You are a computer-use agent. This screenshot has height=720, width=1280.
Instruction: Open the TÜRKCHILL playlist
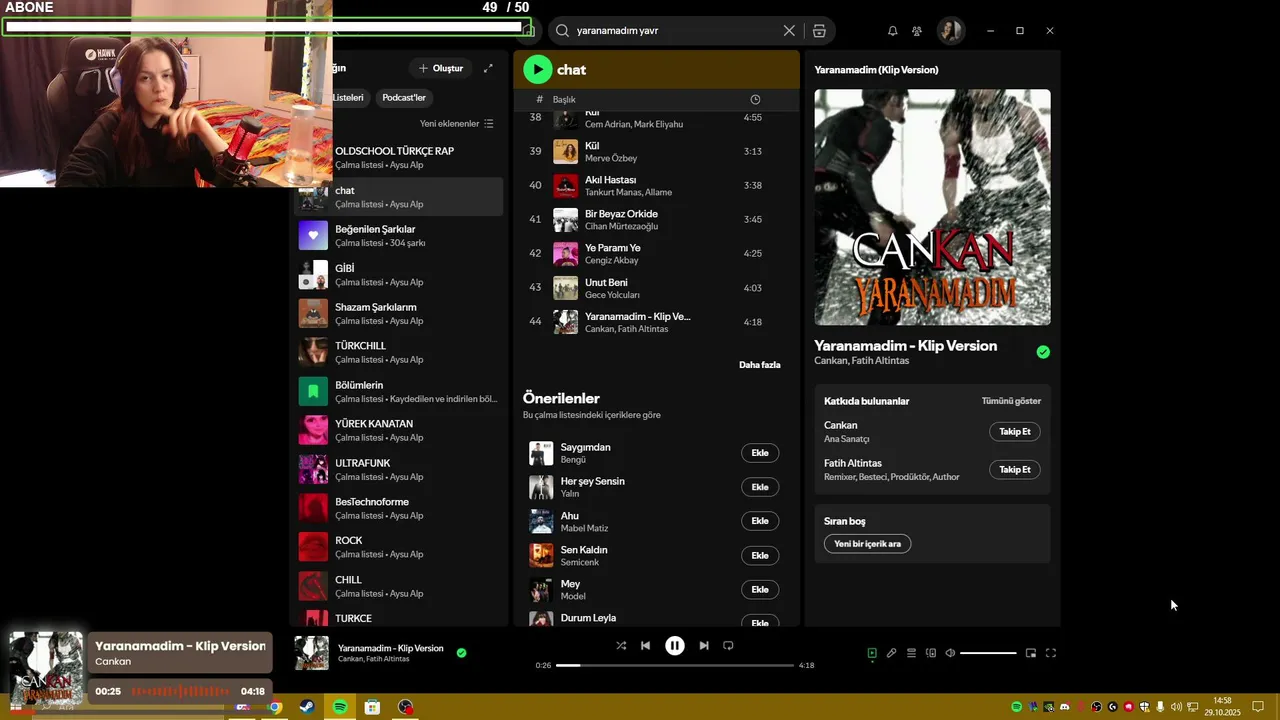(x=399, y=352)
